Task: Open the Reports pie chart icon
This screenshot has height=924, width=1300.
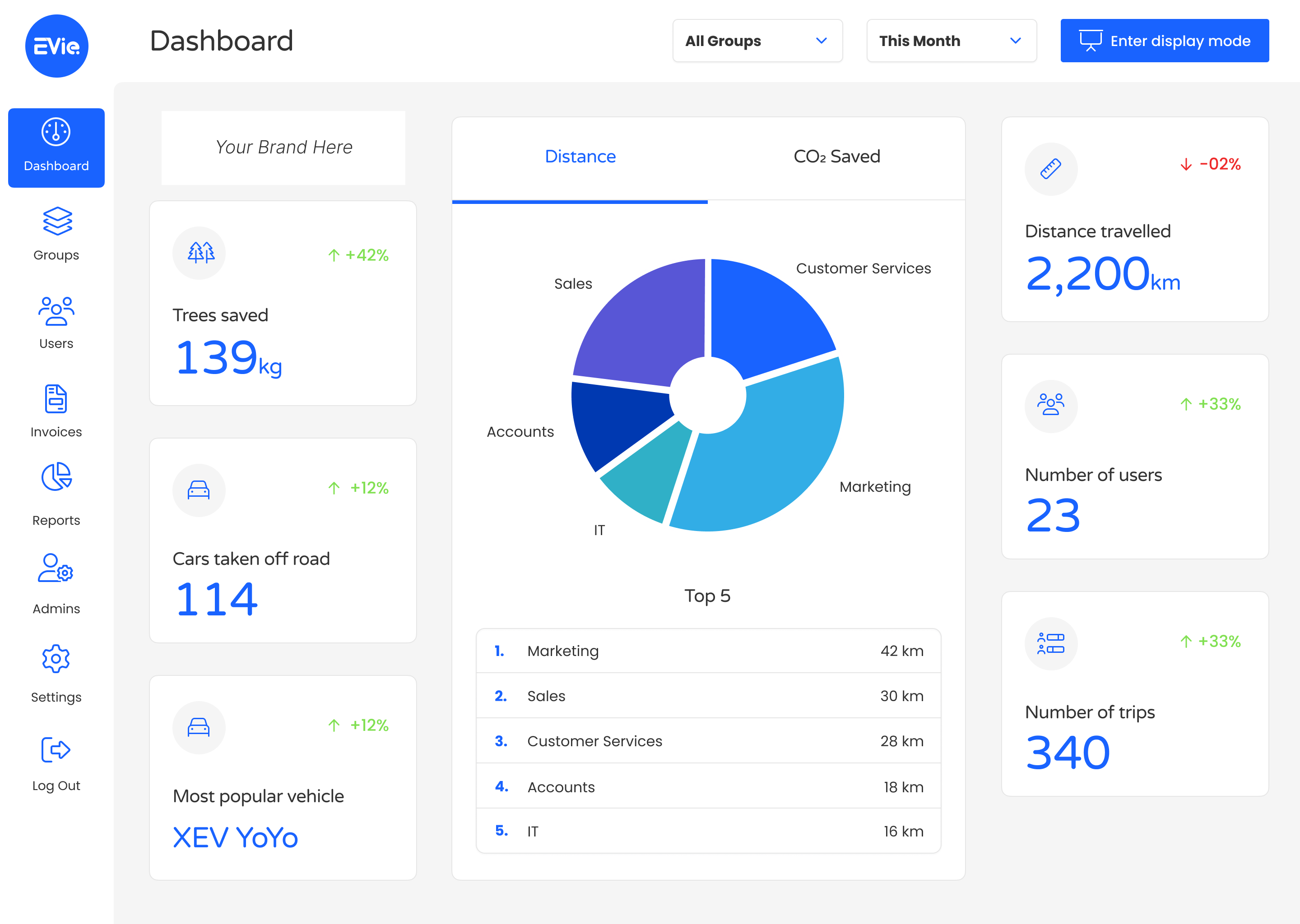Action: pyautogui.click(x=56, y=477)
